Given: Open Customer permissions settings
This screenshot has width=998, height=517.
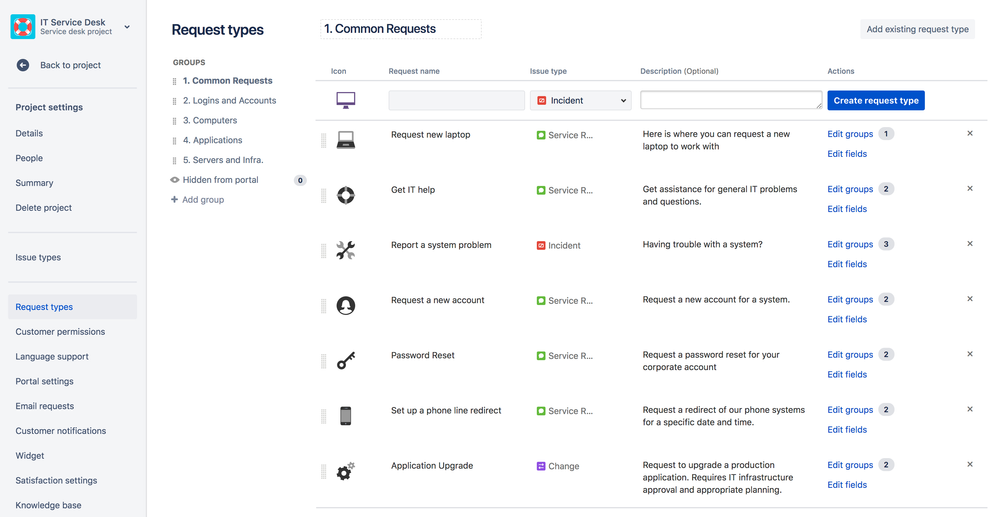Looking at the screenshot, I should point(60,332).
